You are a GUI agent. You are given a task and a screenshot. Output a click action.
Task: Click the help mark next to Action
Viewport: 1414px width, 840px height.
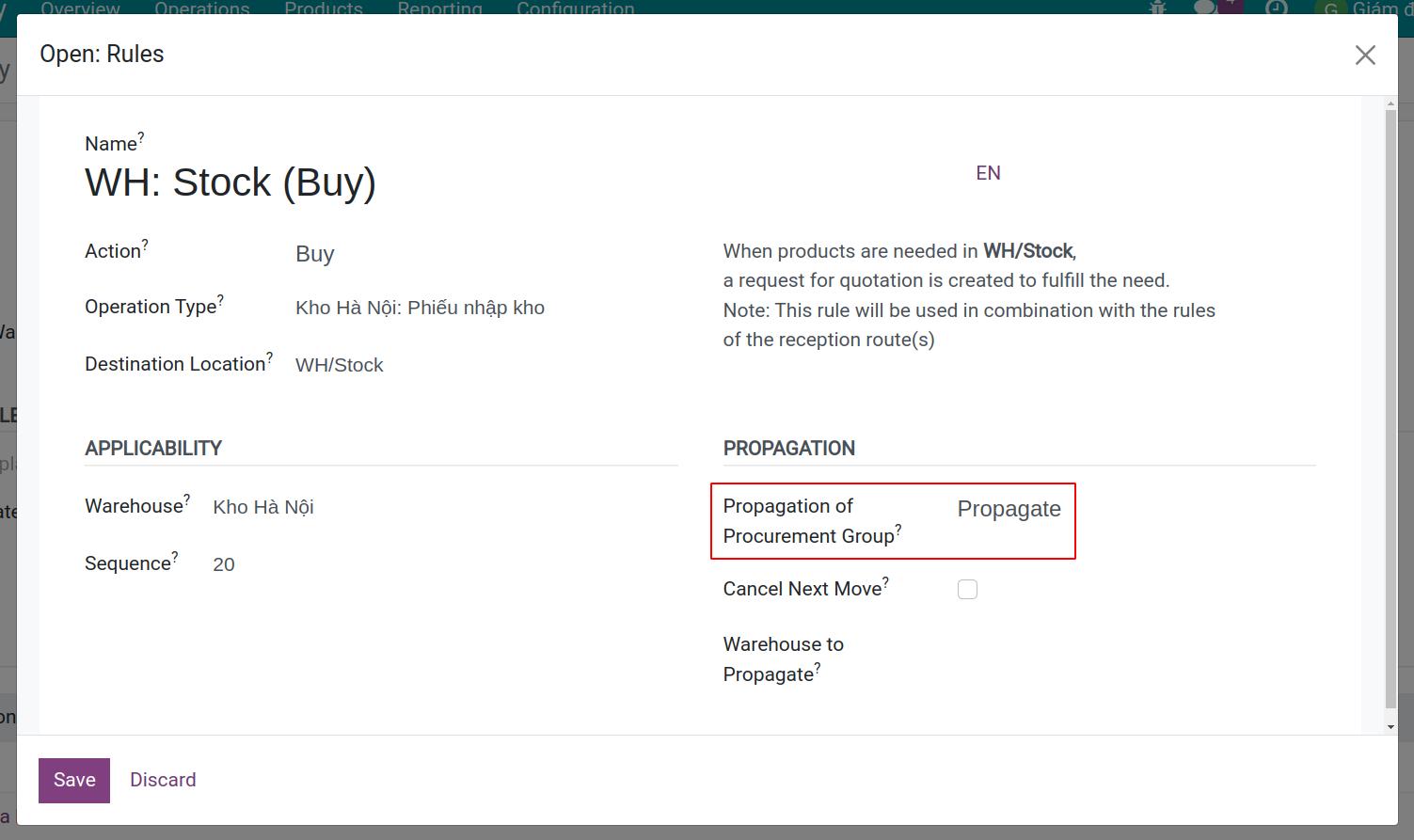click(x=145, y=245)
